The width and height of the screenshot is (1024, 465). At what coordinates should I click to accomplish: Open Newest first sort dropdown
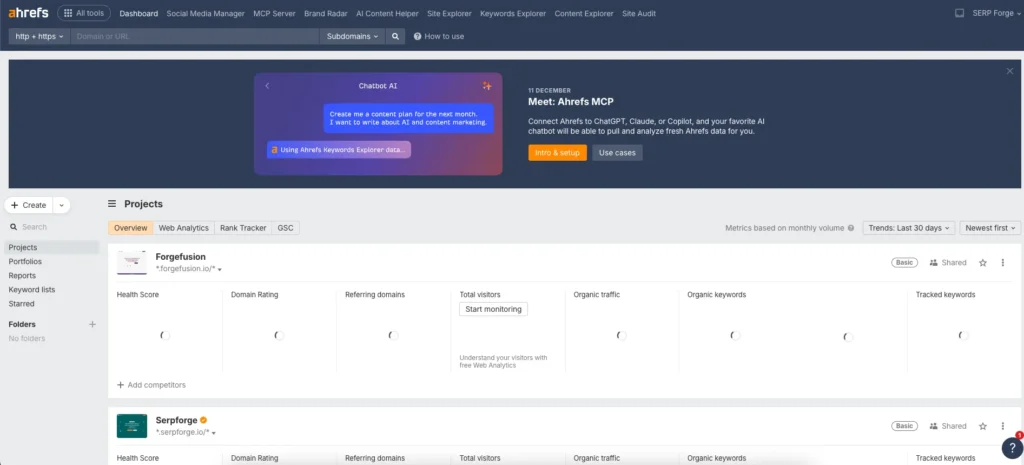(x=990, y=228)
